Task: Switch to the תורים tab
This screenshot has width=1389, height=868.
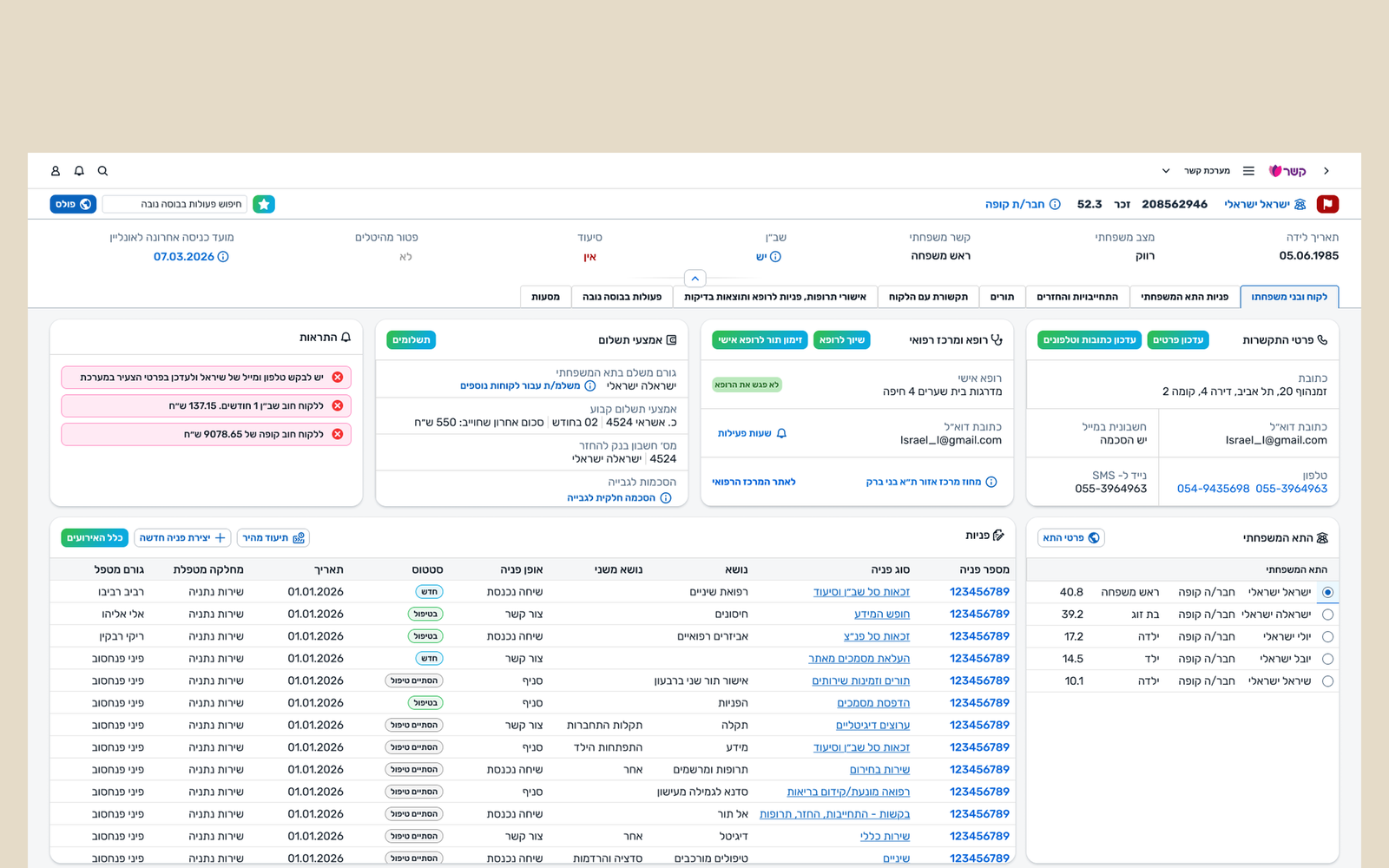Action: [1002, 297]
